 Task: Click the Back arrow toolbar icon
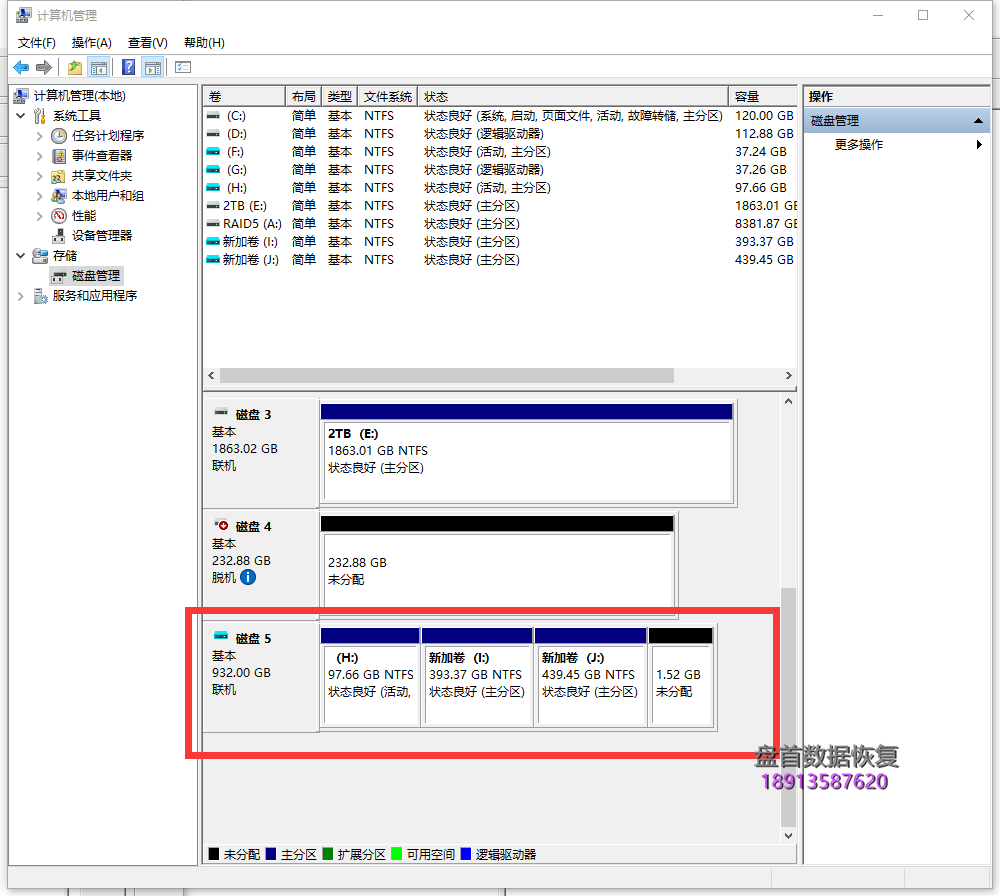tap(21, 67)
